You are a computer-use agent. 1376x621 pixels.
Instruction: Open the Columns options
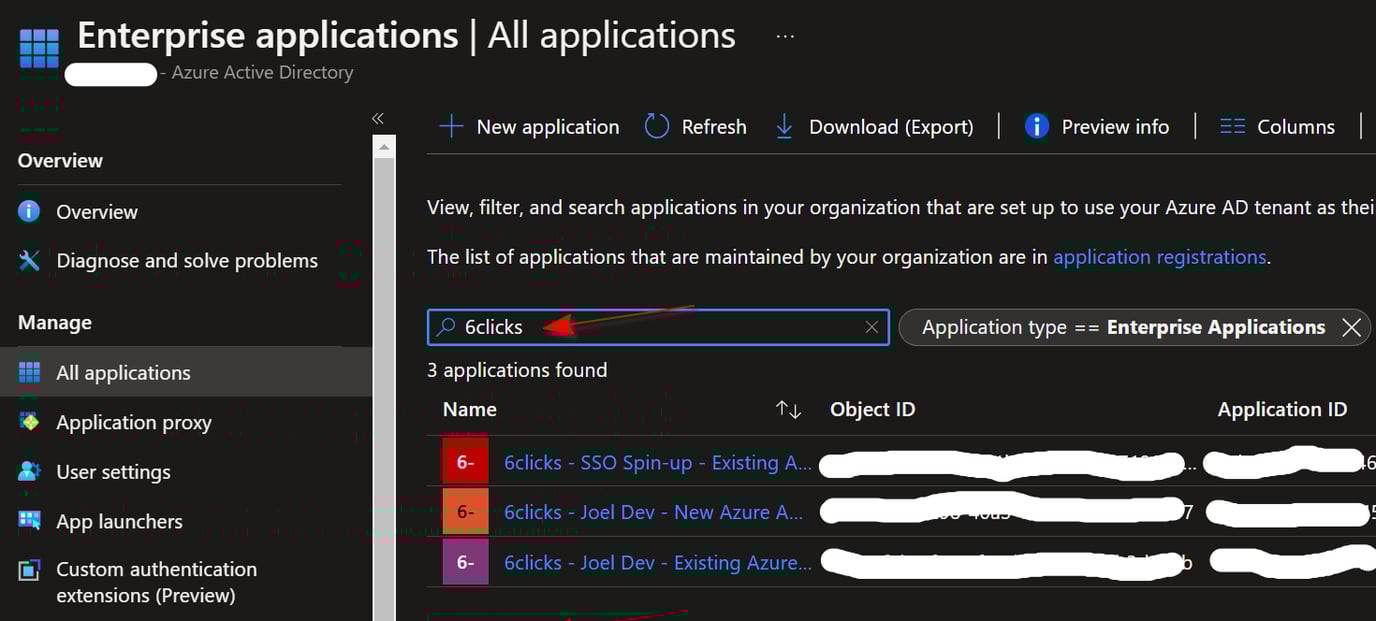pos(1277,126)
